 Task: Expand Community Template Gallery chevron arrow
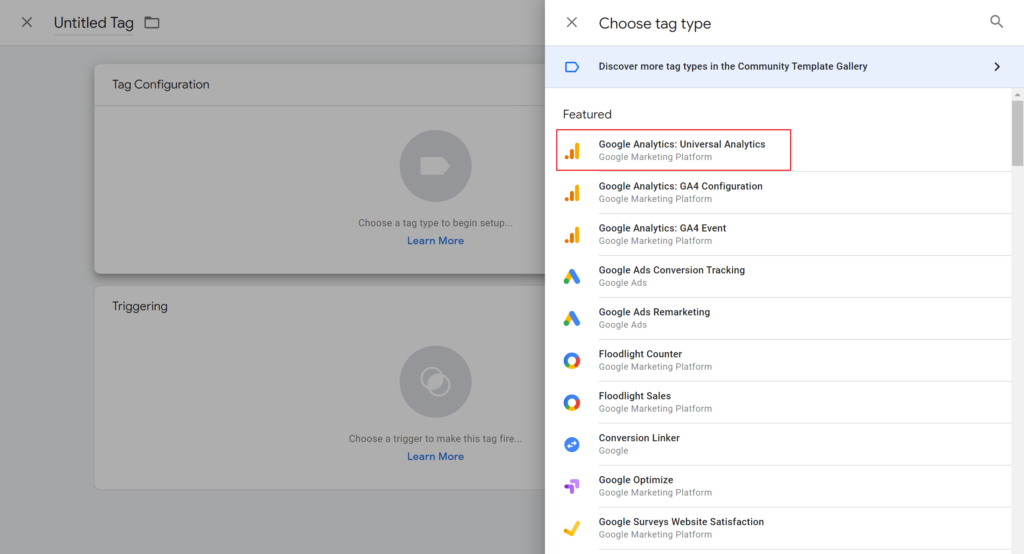pyautogui.click(x=997, y=67)
